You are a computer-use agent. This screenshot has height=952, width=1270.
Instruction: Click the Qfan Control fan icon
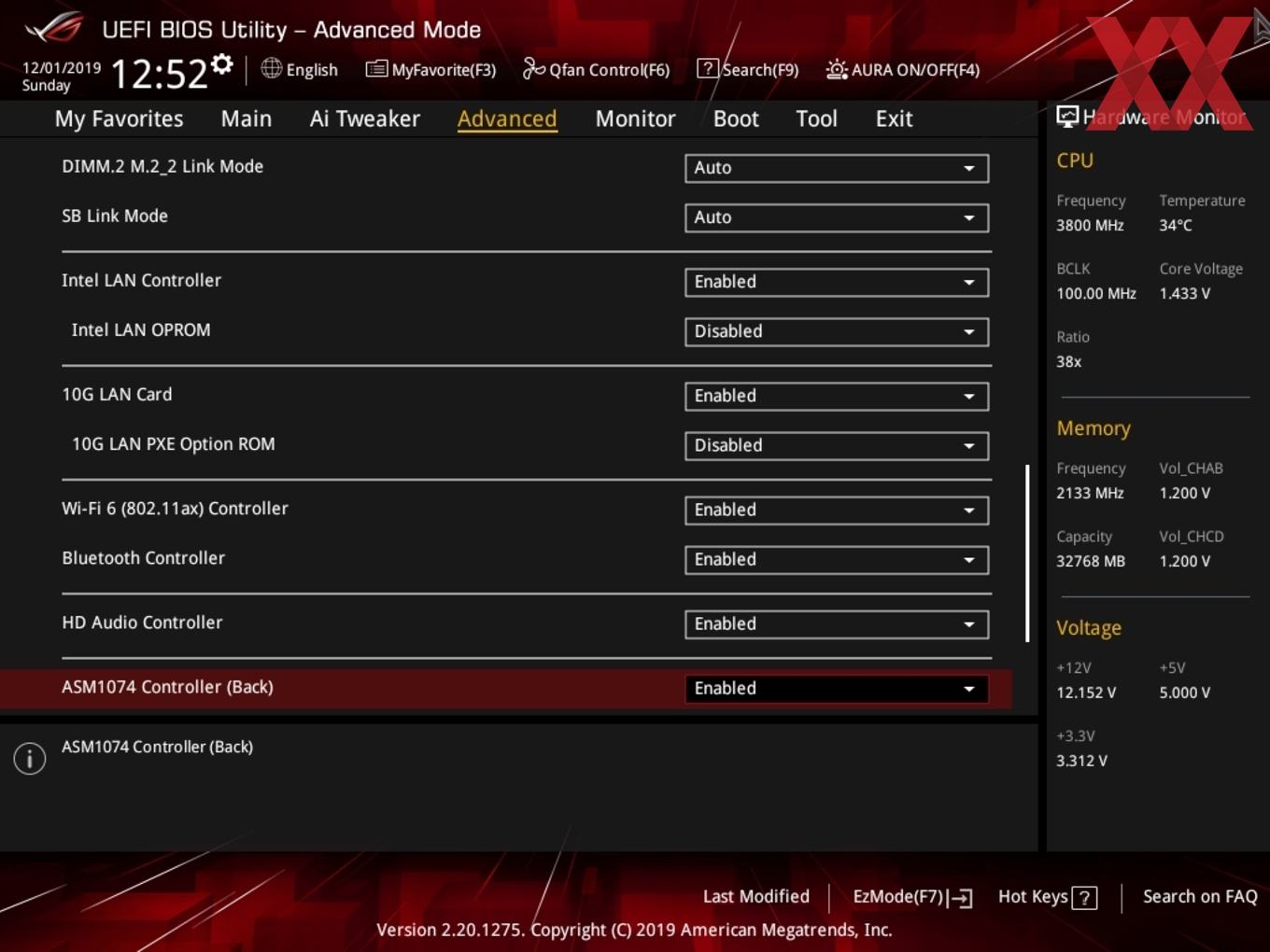534,68
